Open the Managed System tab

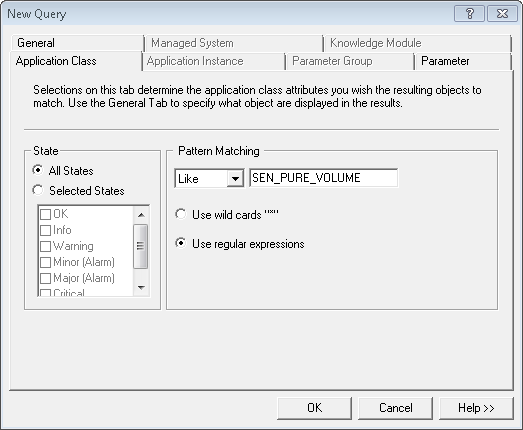click(233, 43)
